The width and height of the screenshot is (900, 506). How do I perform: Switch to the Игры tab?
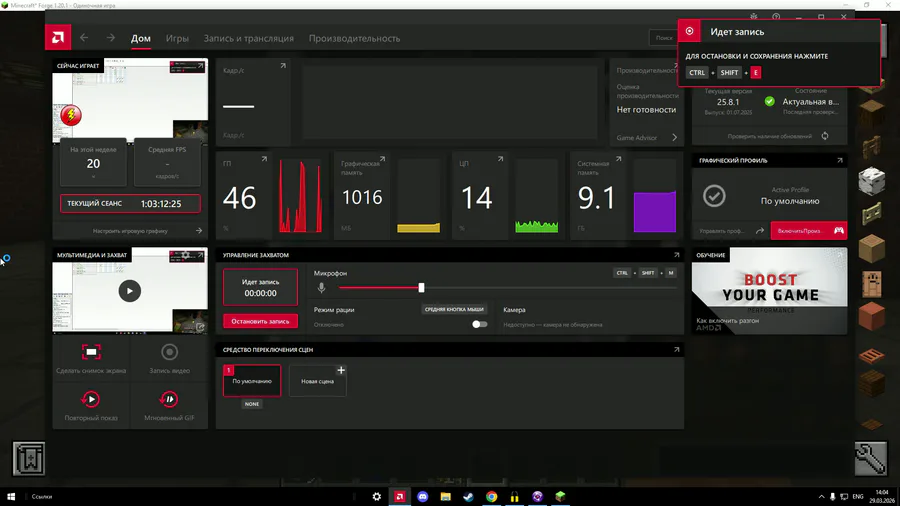177,38
